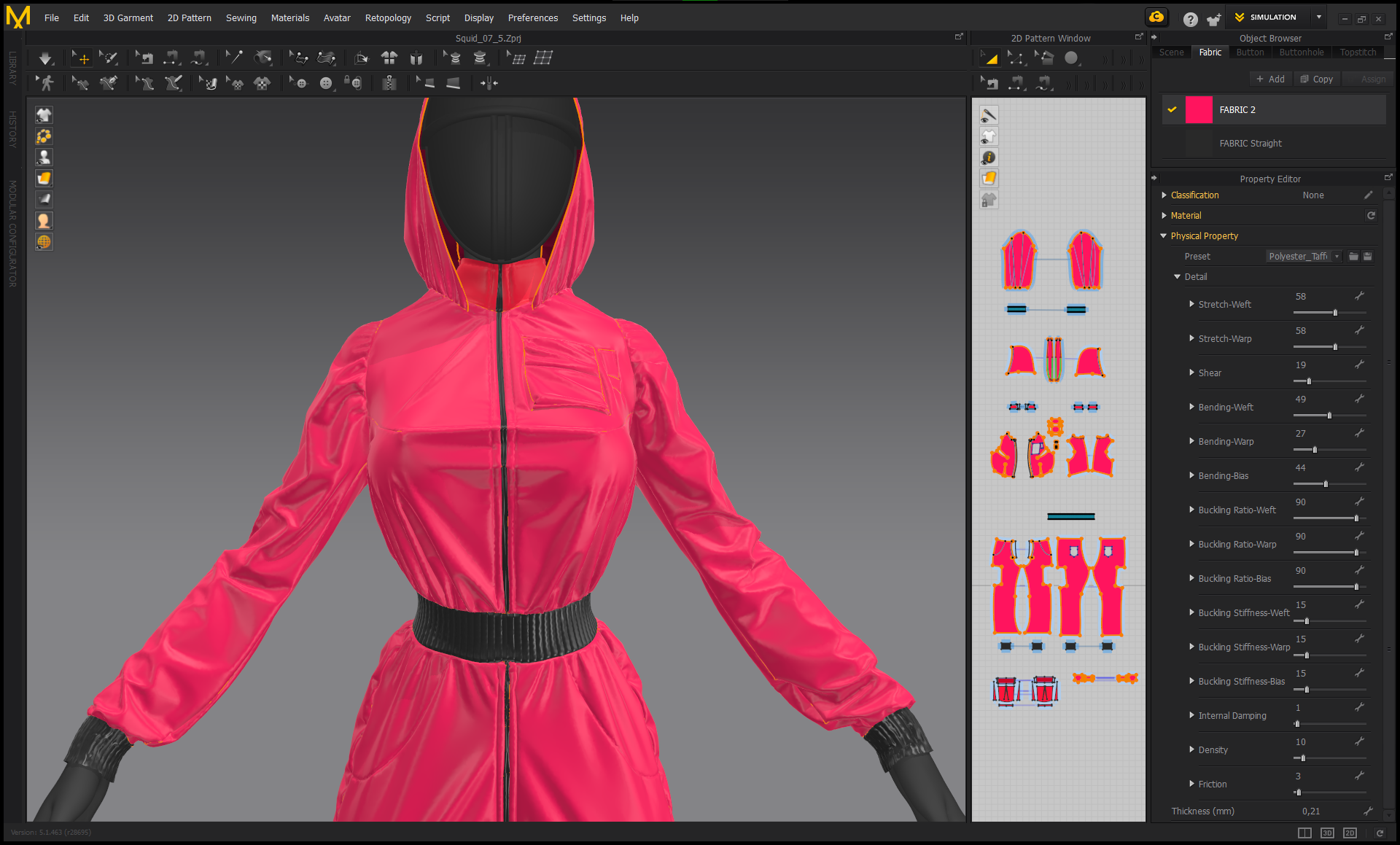The image size is (1400, 845).
Task: Select the Free Sewing tool in the 2D toolbar
Action: (1044, 83)
